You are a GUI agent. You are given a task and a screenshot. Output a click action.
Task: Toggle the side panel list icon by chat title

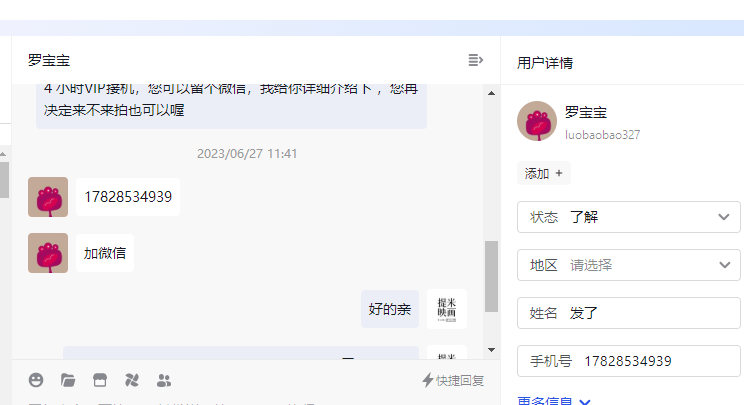point(475,60)
